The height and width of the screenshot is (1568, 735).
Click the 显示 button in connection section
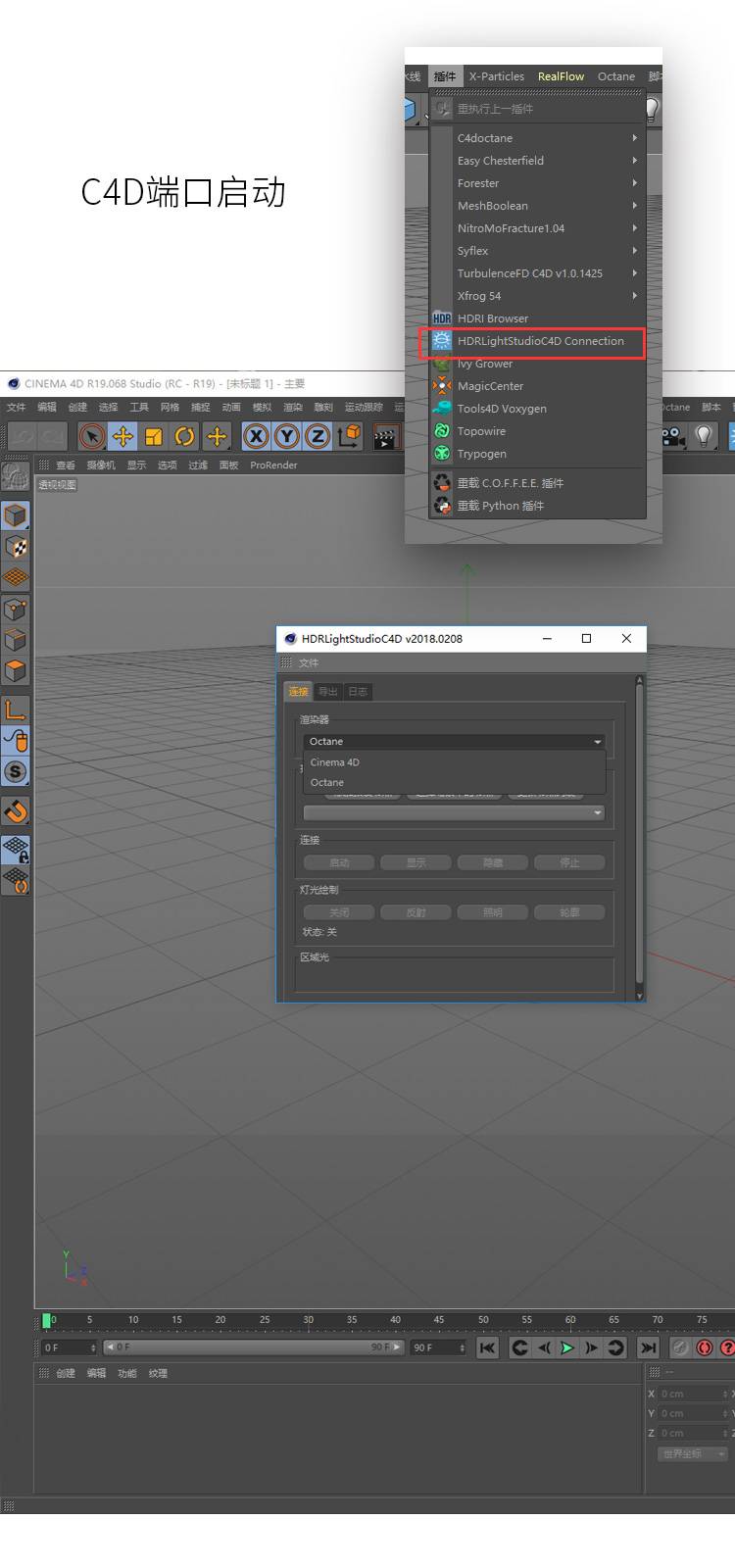click(416, 862)
